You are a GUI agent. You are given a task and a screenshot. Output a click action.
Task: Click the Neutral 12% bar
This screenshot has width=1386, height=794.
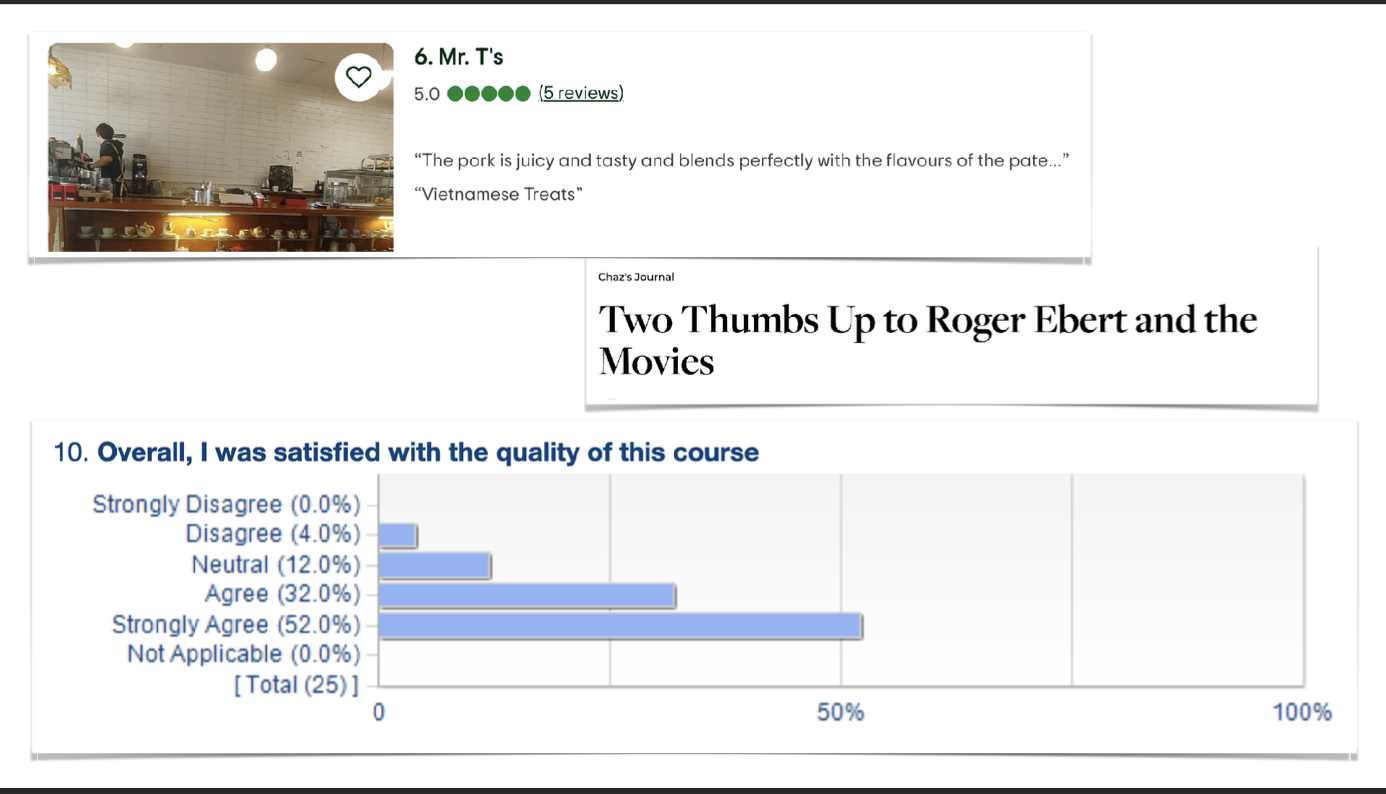tap(435, 566)
